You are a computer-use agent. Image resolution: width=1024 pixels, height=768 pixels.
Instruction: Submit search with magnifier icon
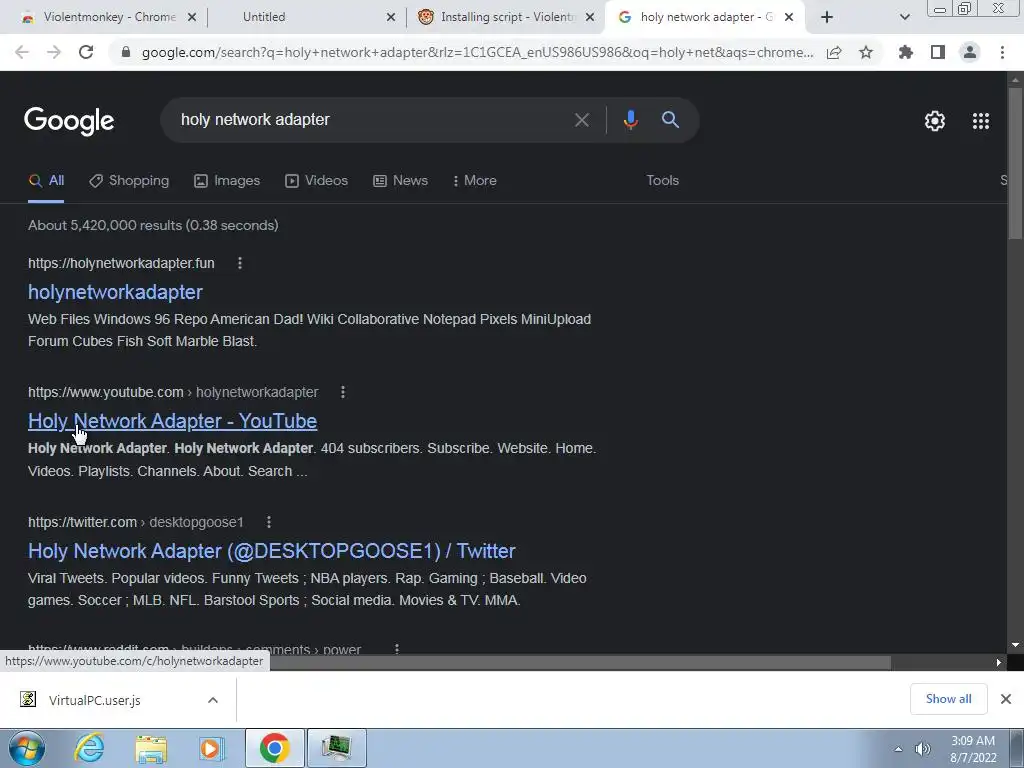pyautogui.click(x=670, y=120)
